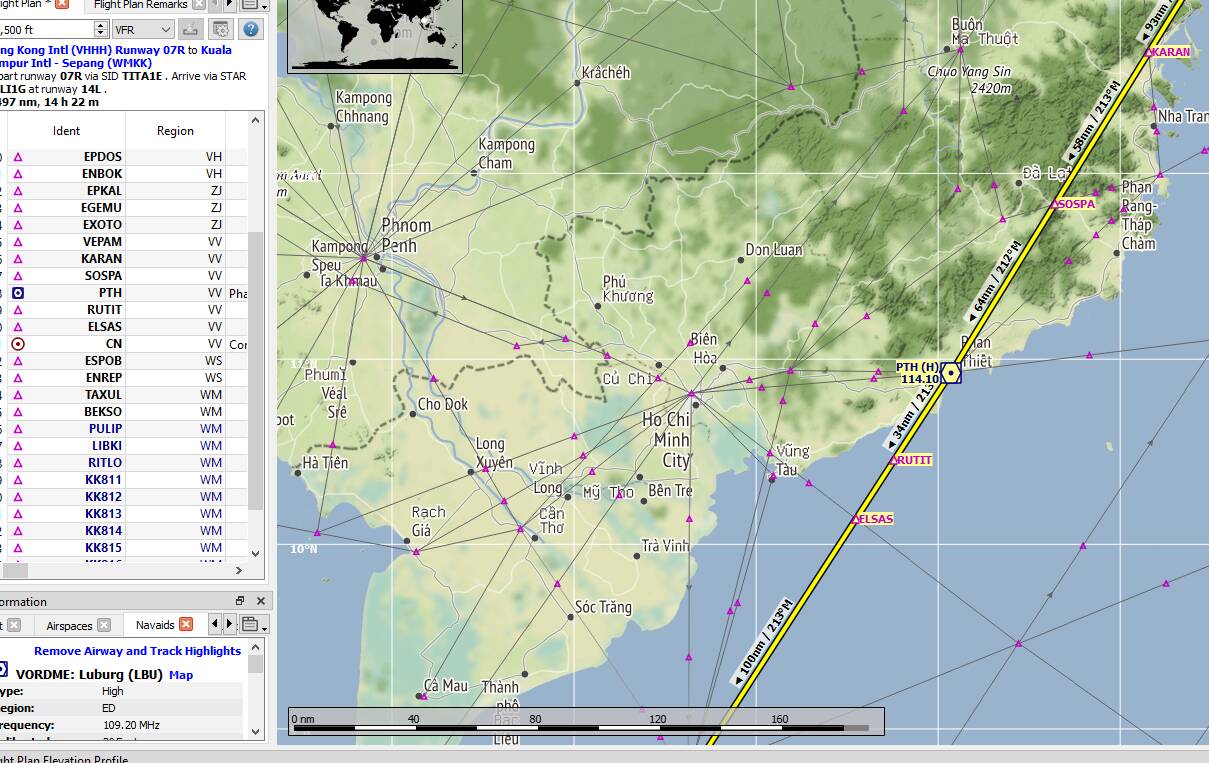This screenshot has width=1209, height=763.
Task: Close the Navaids tab
Action: tap(186, 624)
